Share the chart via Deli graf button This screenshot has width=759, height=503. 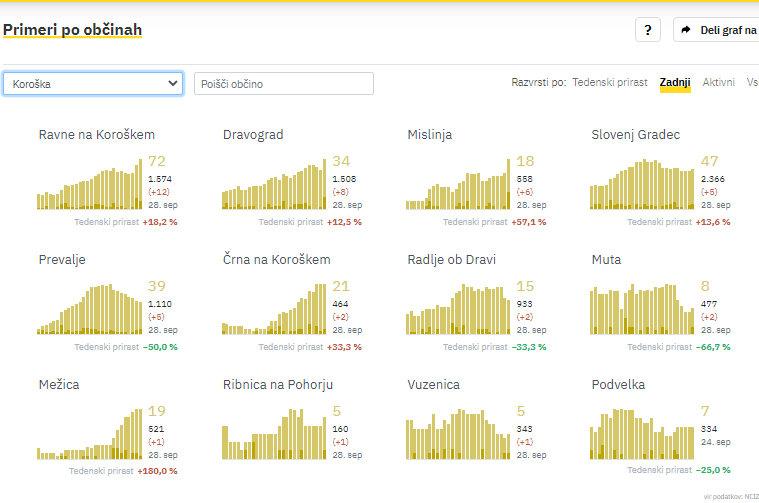click(x=716, y=30)
